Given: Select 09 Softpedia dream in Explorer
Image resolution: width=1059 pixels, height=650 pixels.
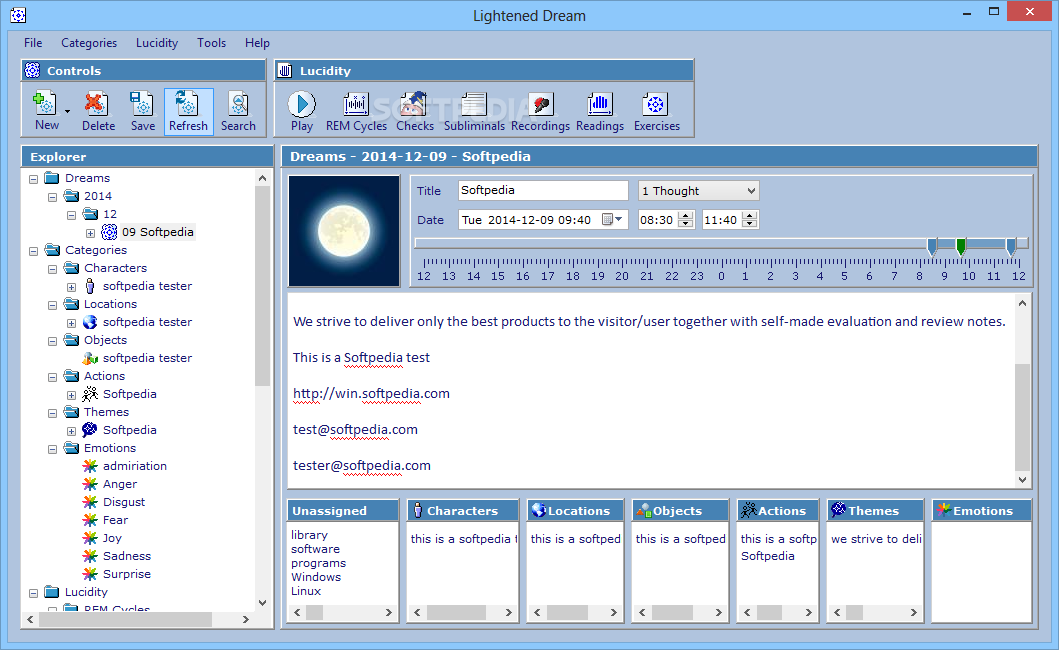Looking at the screenshot, I should pos(157,232).
